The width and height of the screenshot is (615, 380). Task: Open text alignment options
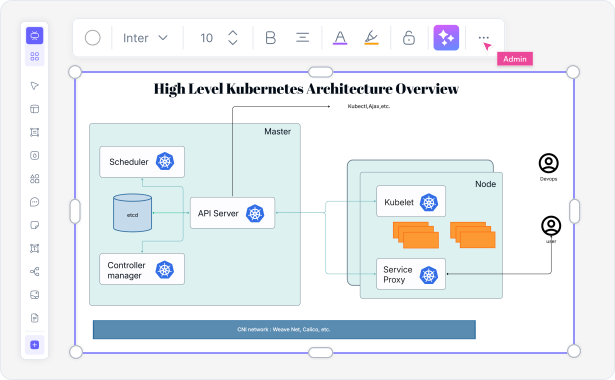coord(302,38)
